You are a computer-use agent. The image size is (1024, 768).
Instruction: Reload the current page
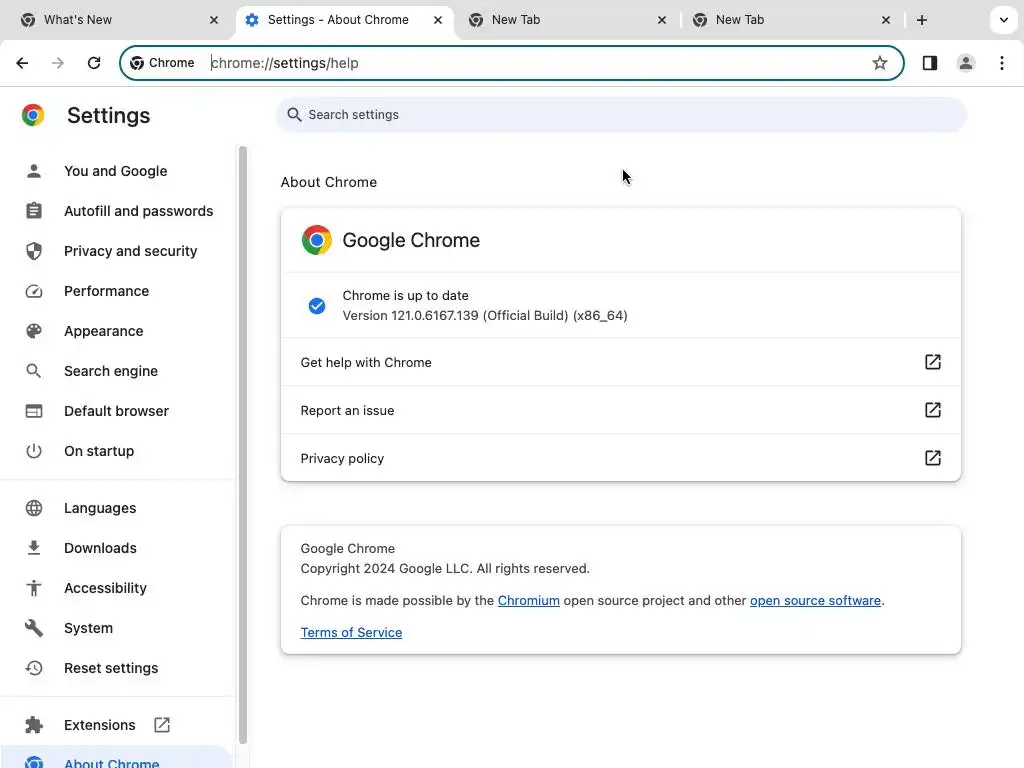(94, 63)
